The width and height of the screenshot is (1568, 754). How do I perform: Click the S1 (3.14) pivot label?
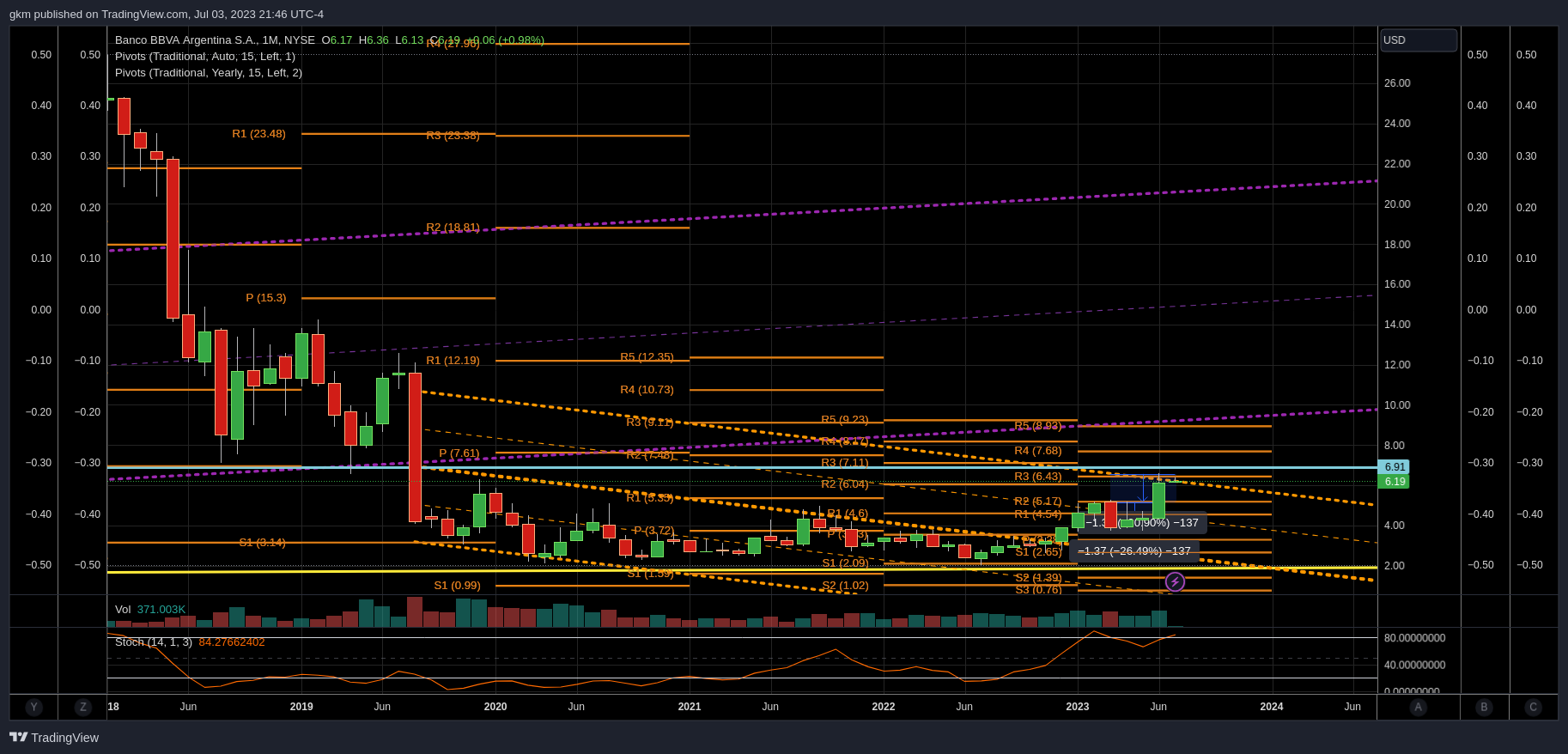pyautogui.click(x=262, y=543)
